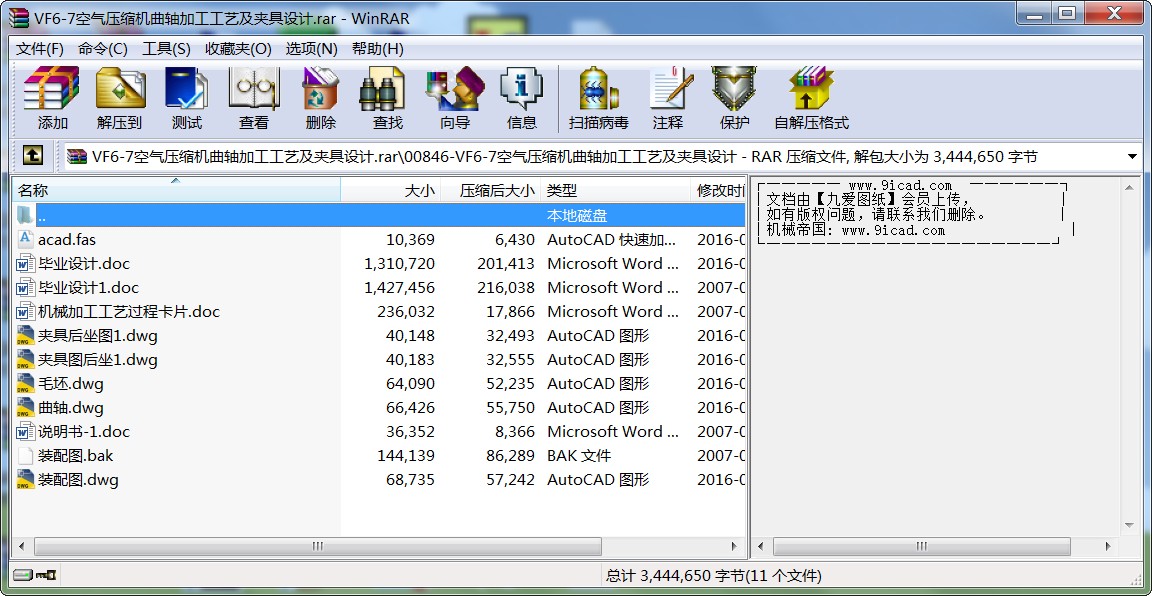Open the Comment (注释) tool
Viewport: 1152px width, 596px height.
[667, 98]
